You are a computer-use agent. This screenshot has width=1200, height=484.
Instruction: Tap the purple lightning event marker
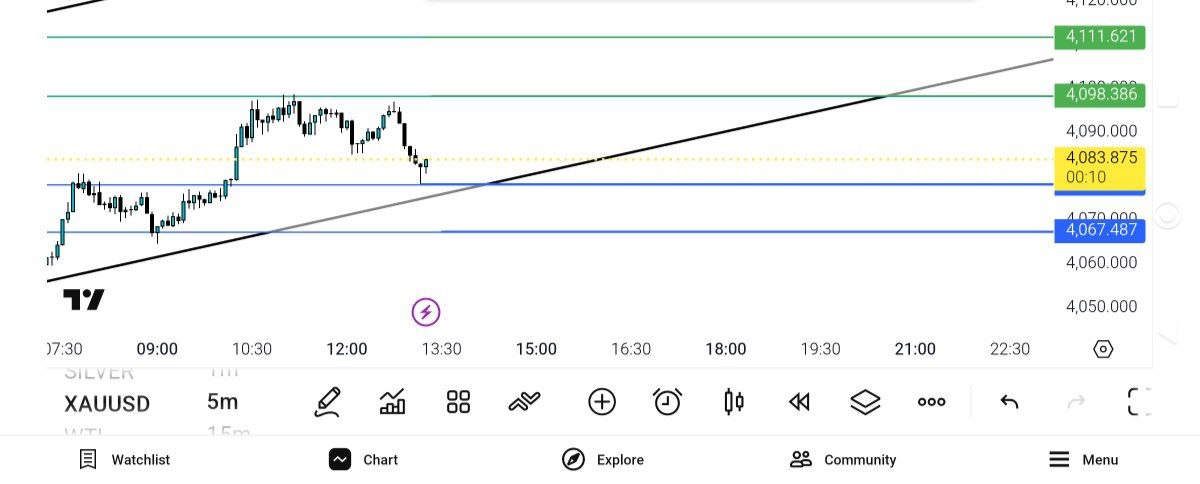coord(426,312)
